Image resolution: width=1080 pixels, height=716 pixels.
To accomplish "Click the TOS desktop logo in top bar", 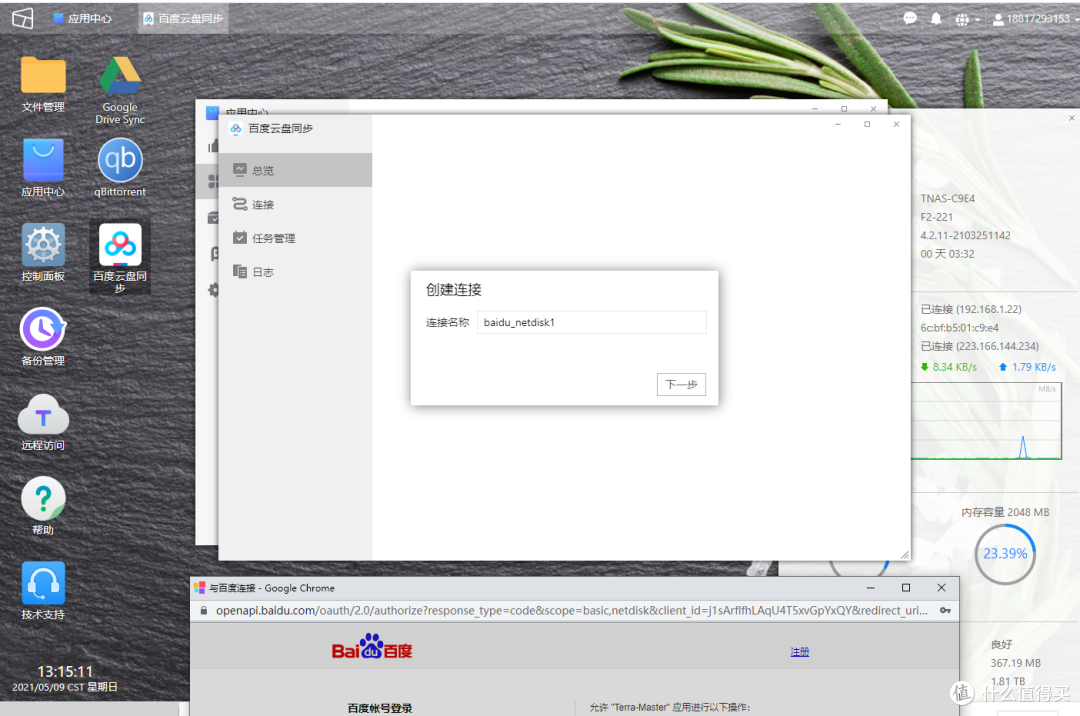I will coord(22,18).
